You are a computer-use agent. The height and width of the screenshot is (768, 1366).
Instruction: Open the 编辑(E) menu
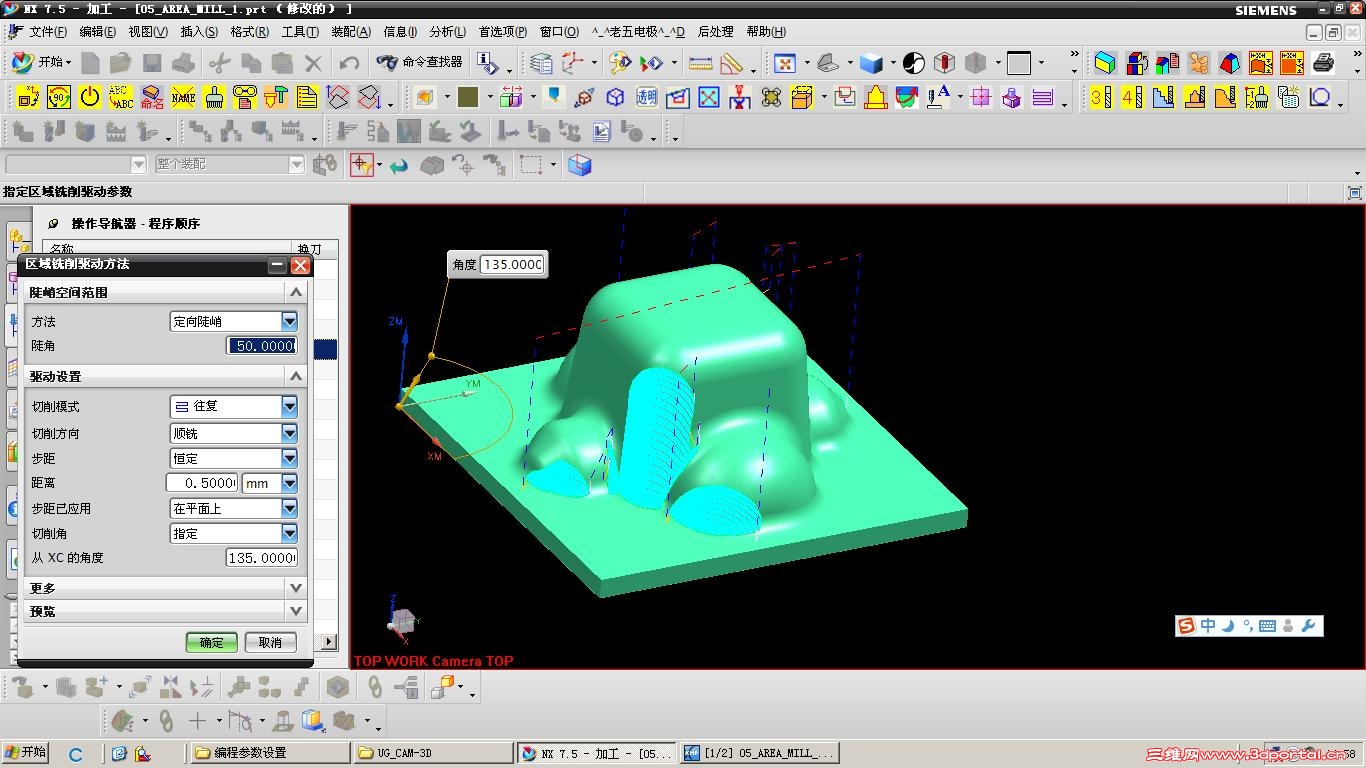(98, 32)
